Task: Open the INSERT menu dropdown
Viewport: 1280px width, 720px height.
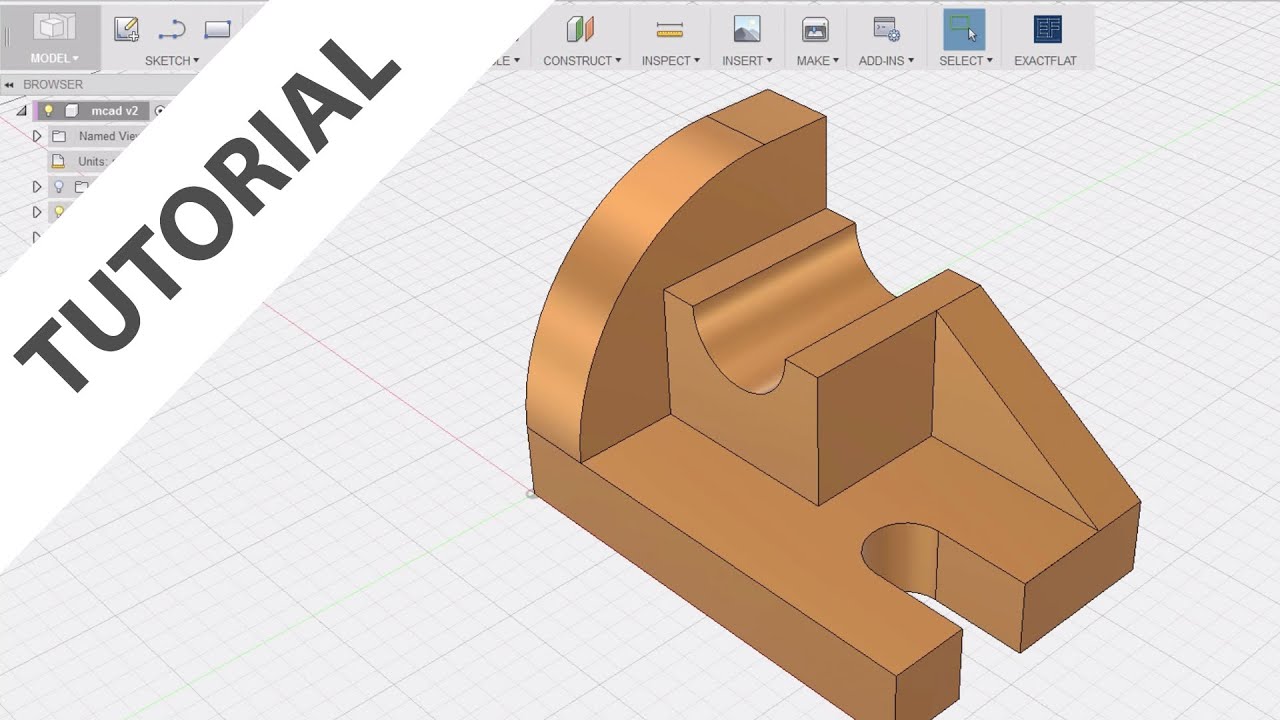Action: pos(747,61)
